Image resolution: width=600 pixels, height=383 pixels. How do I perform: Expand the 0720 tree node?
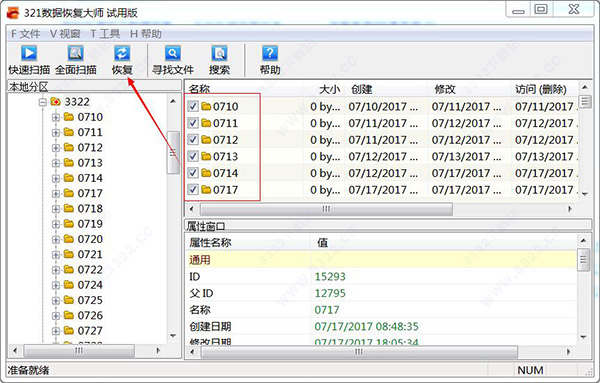(56, 240)
